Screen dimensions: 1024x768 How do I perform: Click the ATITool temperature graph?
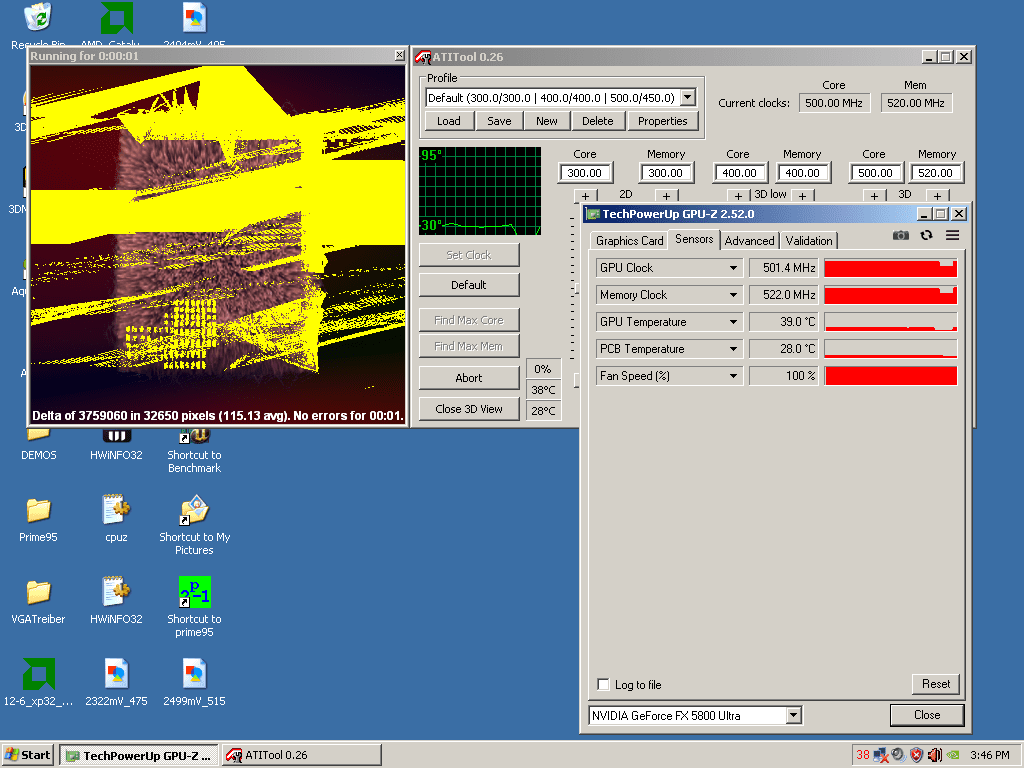click(480, 191)
